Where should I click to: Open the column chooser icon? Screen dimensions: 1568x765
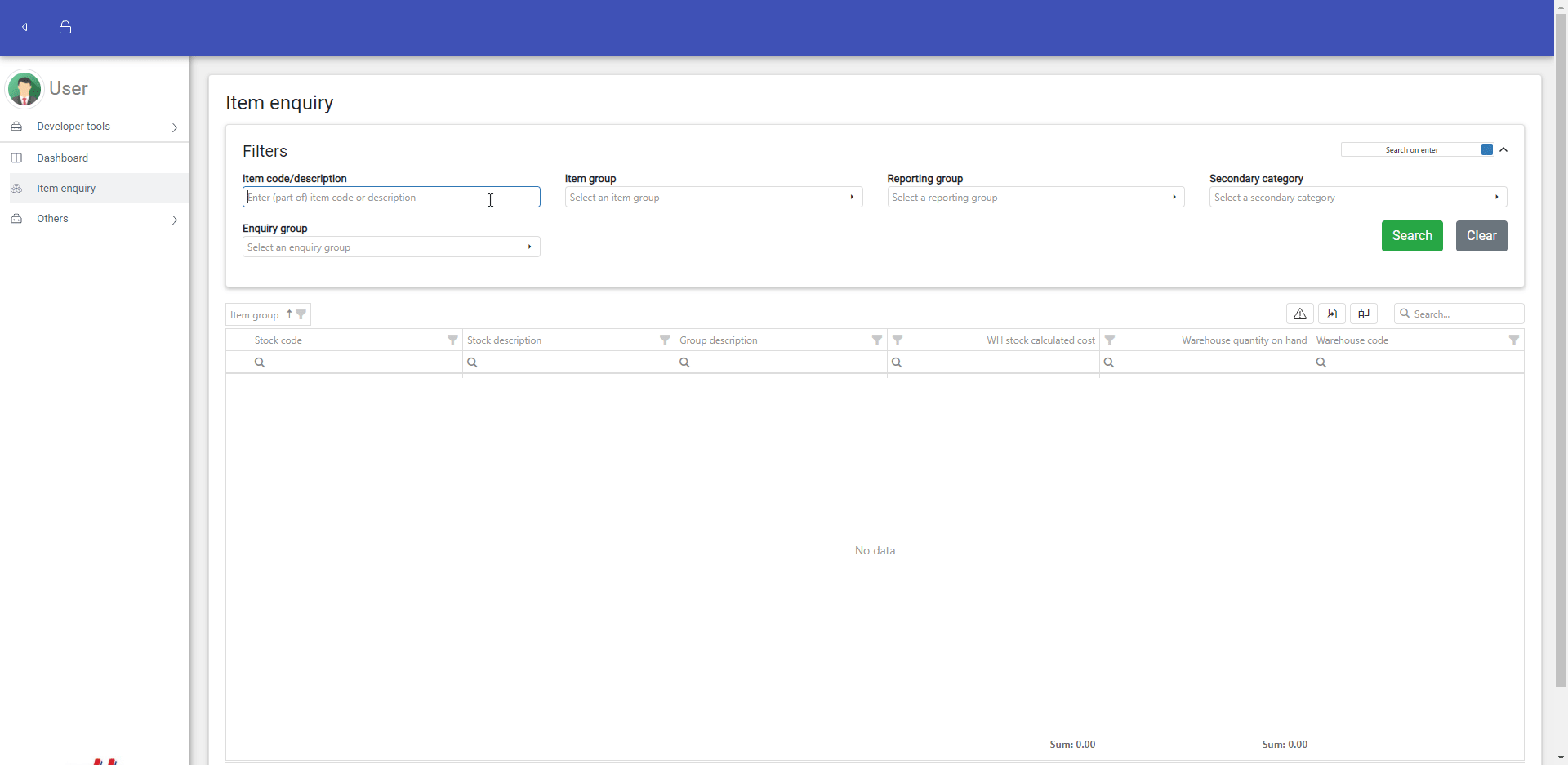[1363, 314]
